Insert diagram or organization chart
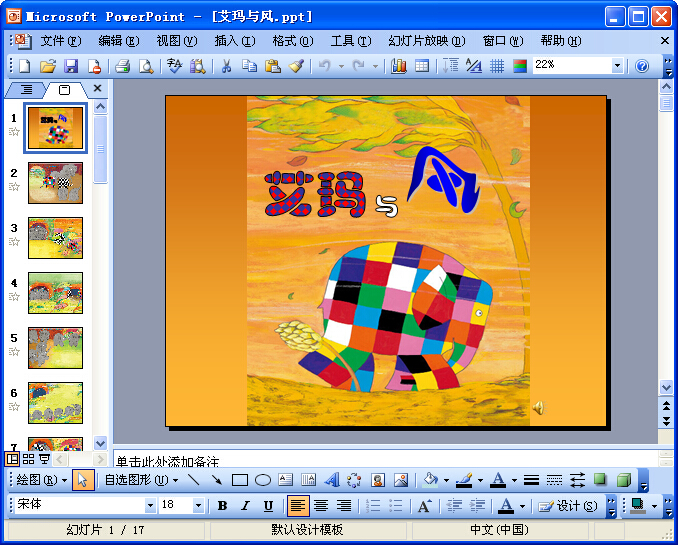This screenshot has width=678, height=545. [x=354, y=480]
